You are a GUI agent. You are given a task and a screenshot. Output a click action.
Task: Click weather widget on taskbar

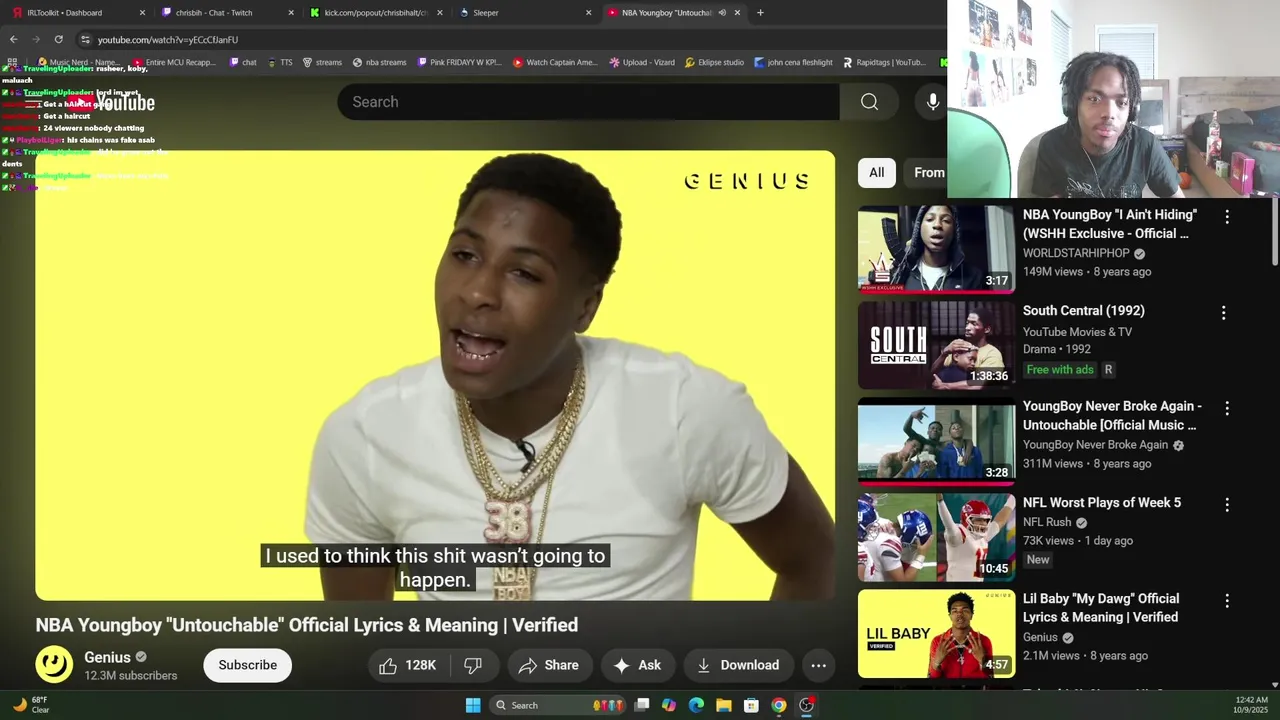pos(30,705)
